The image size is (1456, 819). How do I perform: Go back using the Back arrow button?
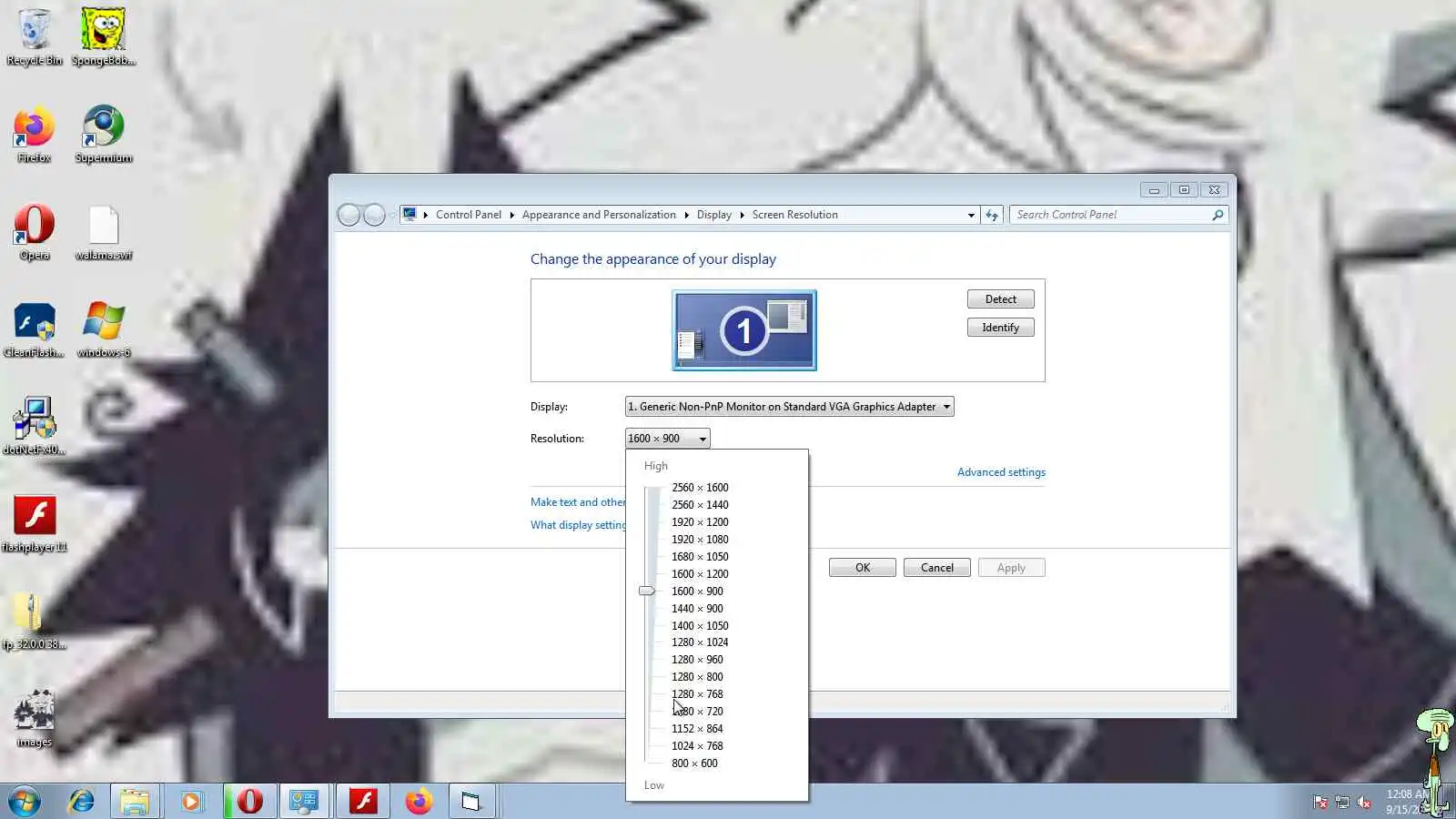pos(349,215)
